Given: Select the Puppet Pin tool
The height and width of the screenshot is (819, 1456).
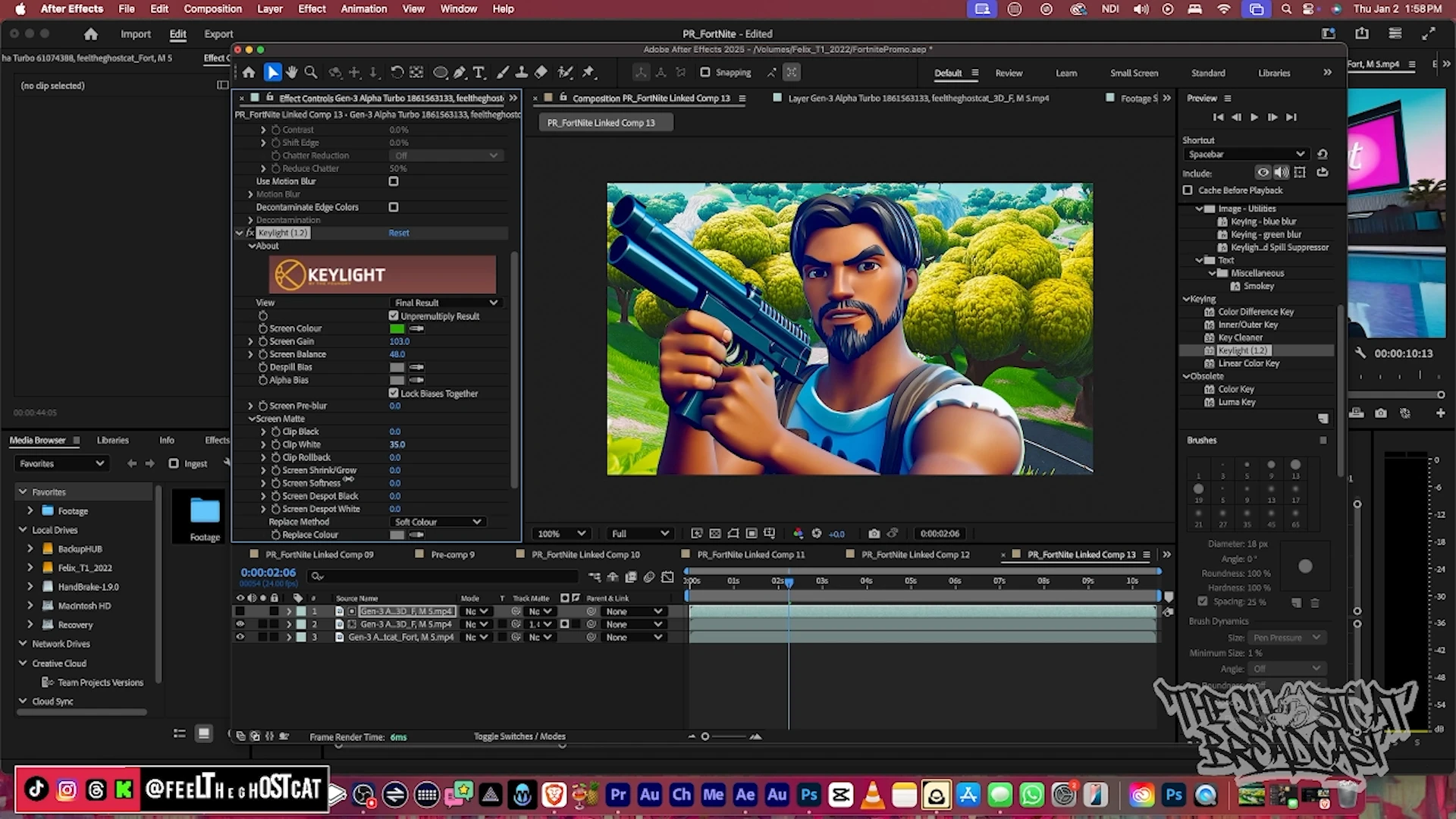Looking at the screenshot, I should (x=588, y=73).
